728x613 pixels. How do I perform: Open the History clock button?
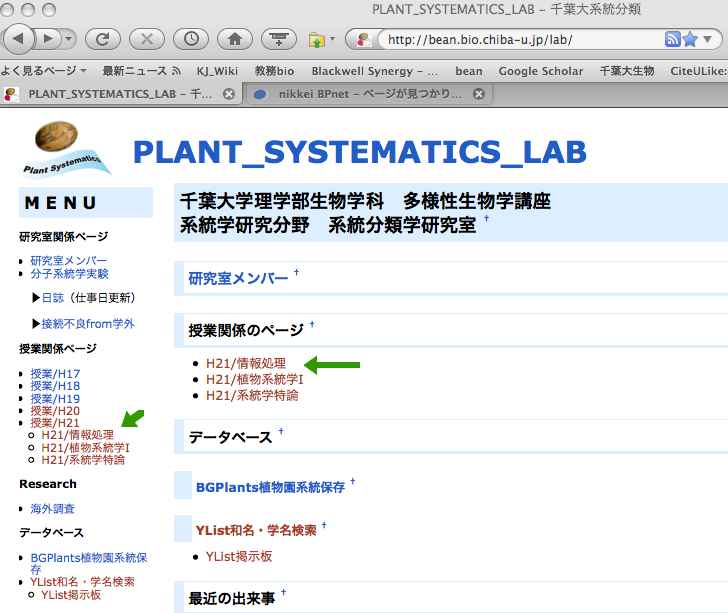click(191, 40)
